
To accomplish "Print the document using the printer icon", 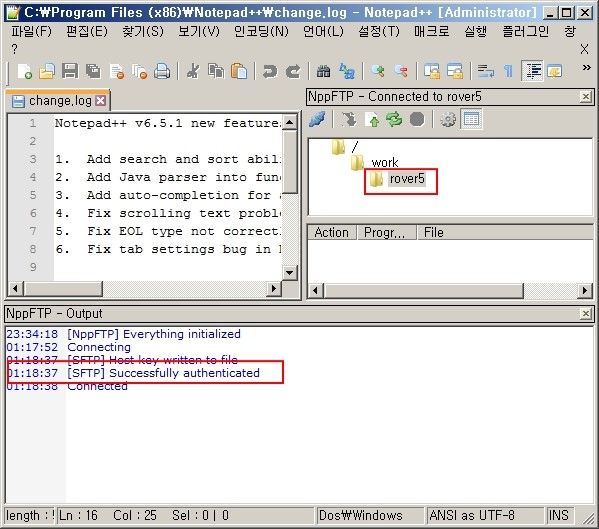I will coord(162,71).
